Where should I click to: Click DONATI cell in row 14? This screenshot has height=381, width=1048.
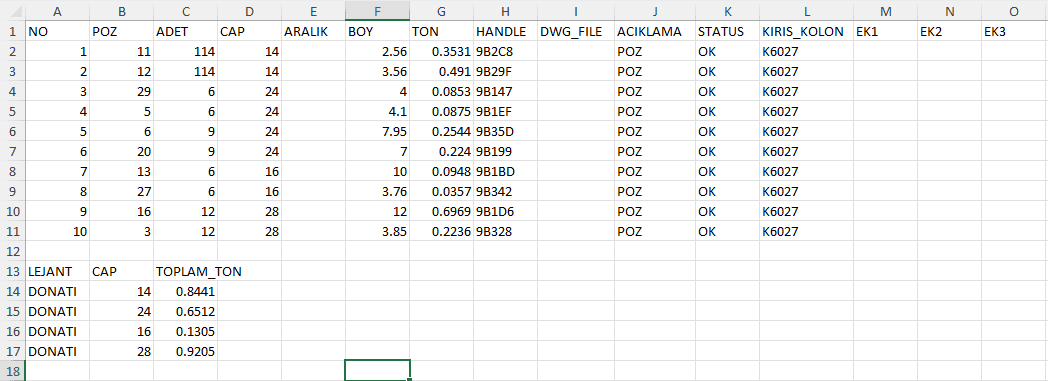(57, 291)
